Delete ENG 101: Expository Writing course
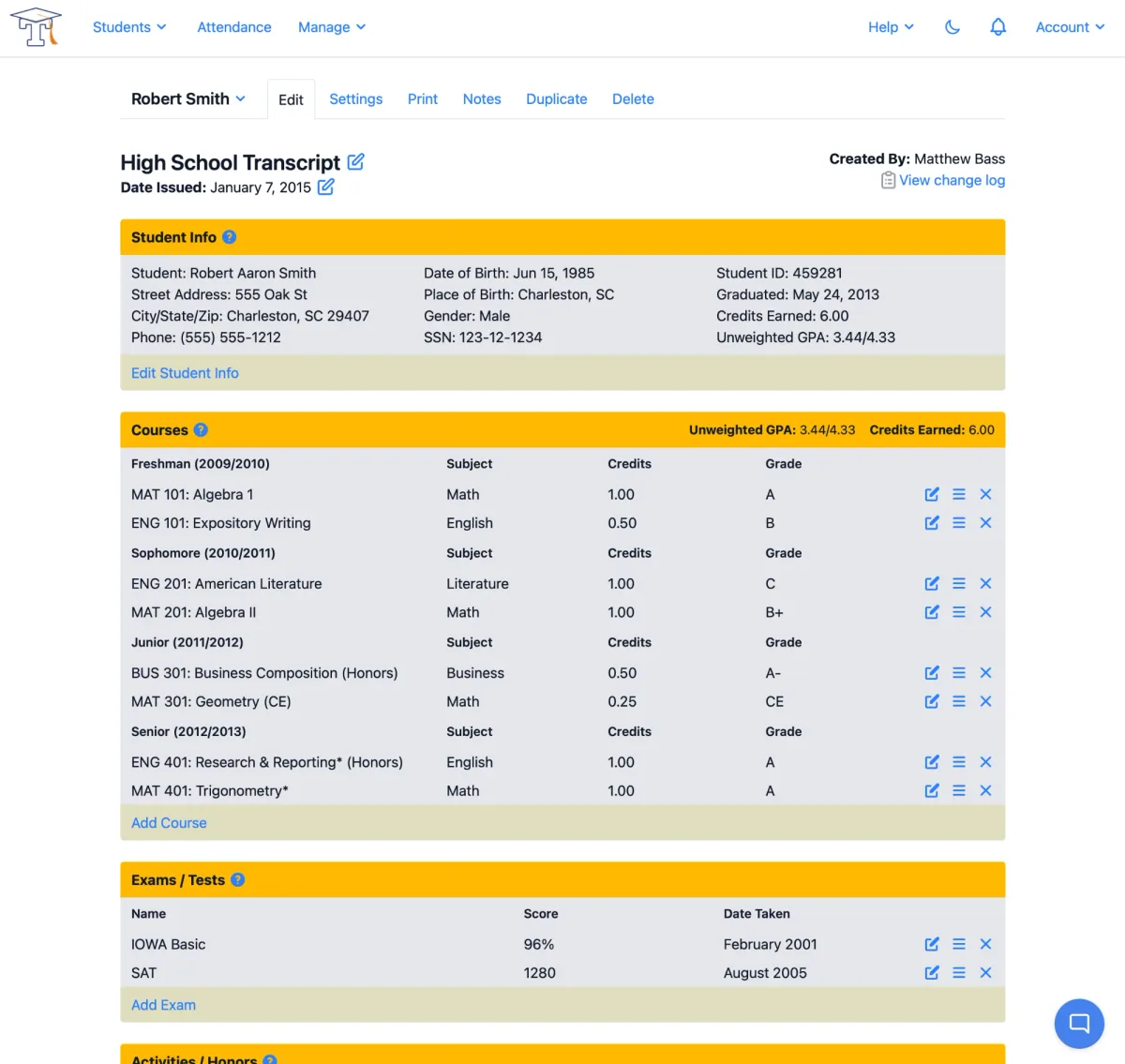 985,523
